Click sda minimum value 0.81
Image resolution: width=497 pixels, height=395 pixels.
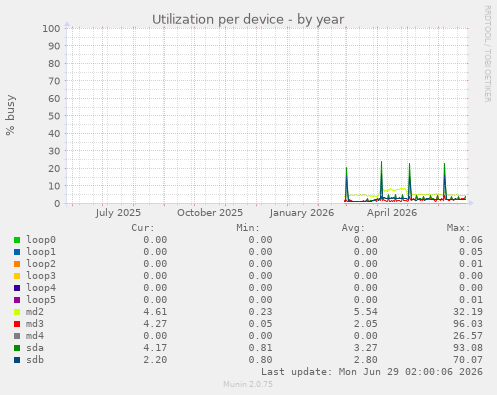pos(260,348)
